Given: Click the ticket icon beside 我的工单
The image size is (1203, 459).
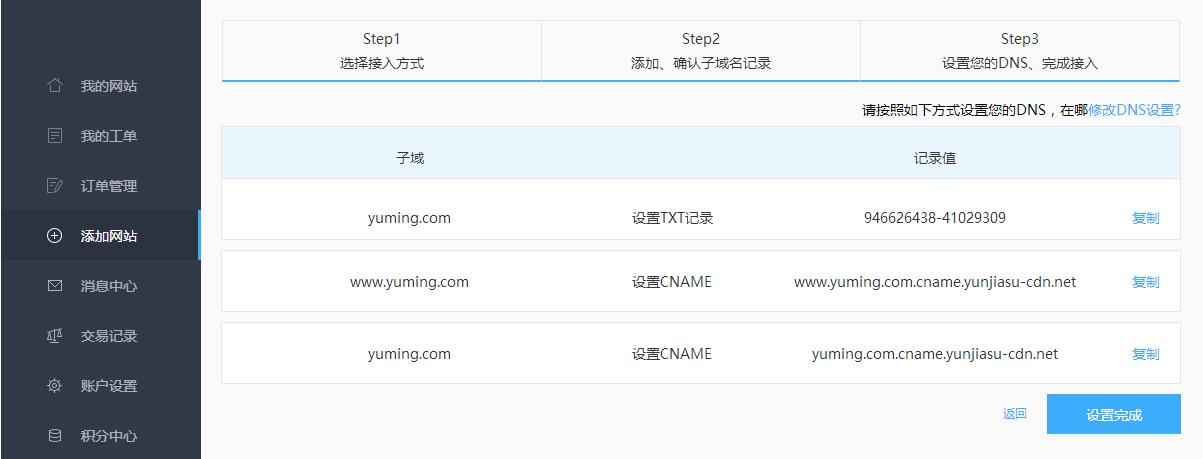Looking at the screenshot, I should 55,136.
